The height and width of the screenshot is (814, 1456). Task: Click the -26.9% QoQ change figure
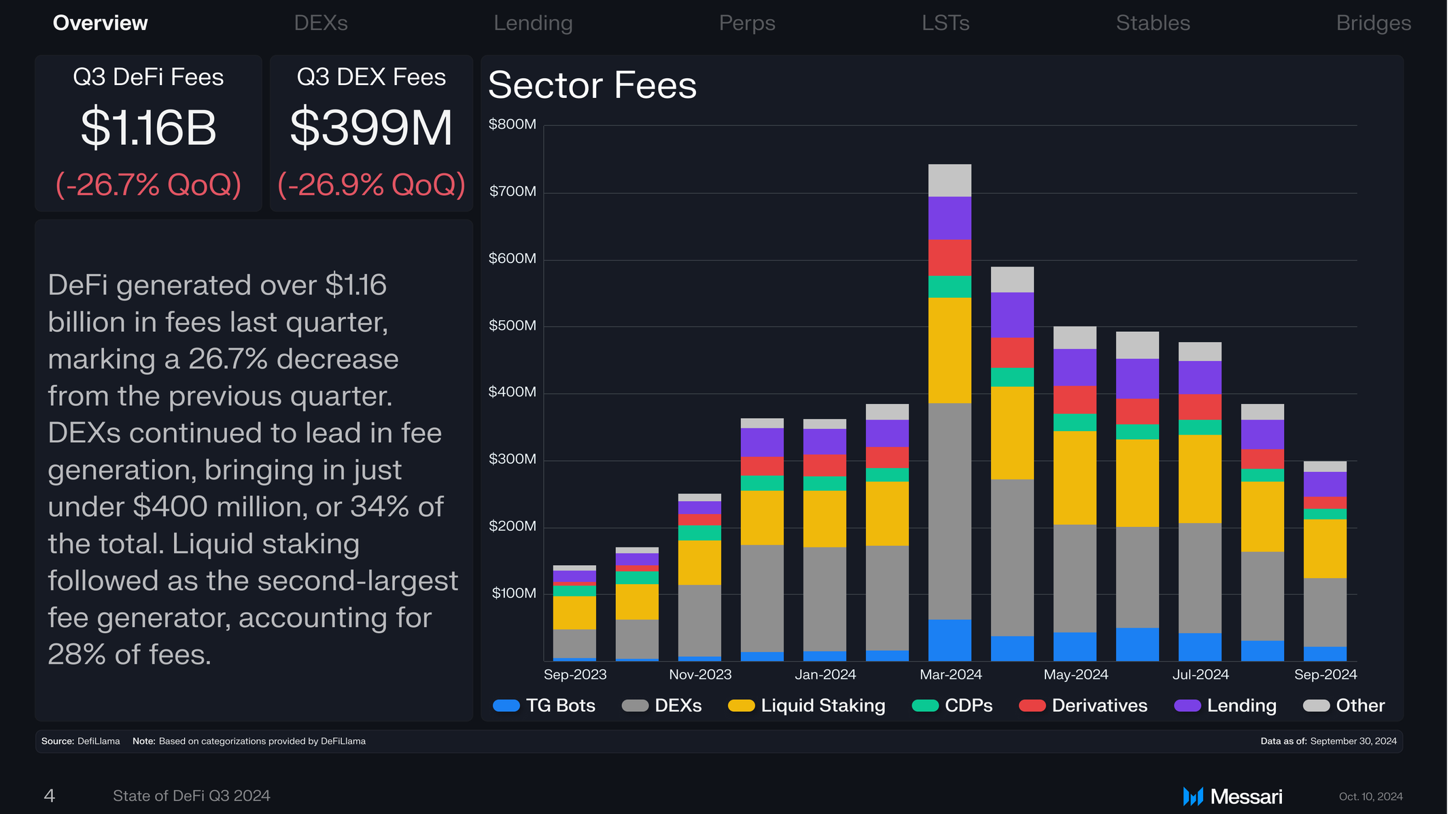(371, 185)
